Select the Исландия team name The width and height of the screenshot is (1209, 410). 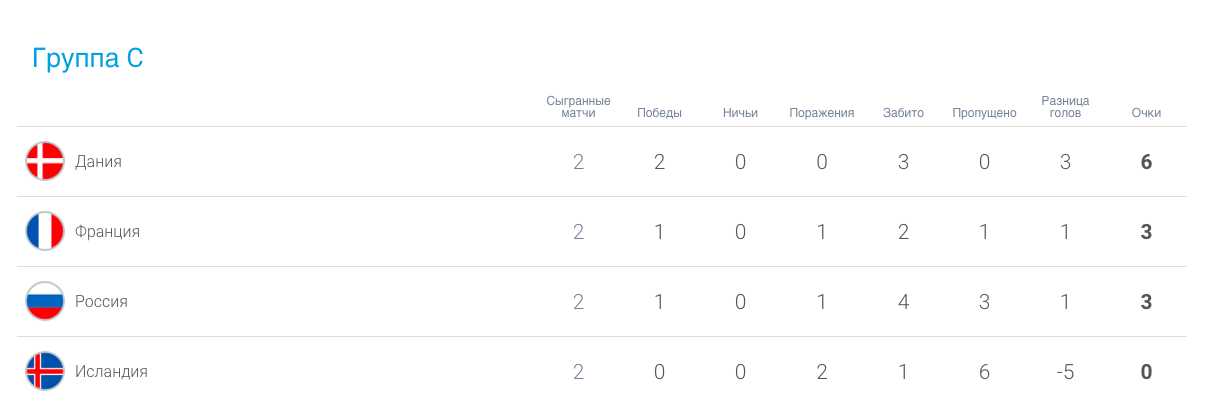click(x=111, y=371)
